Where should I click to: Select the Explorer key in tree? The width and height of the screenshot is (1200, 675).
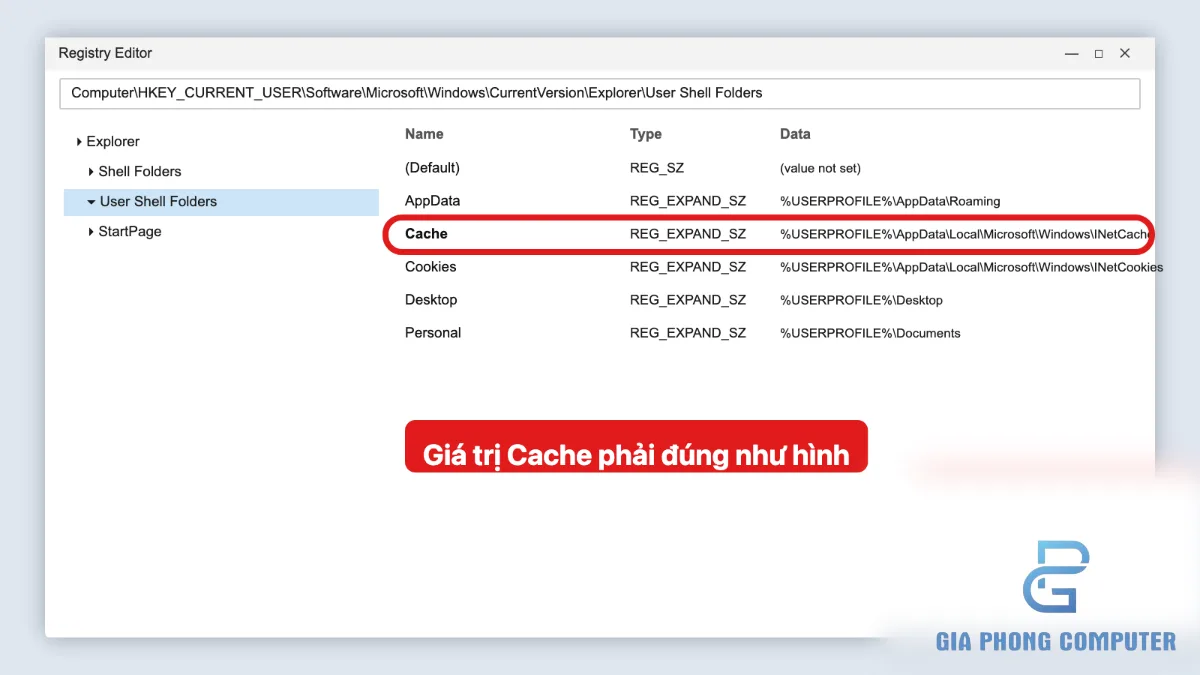pos(113,142)
